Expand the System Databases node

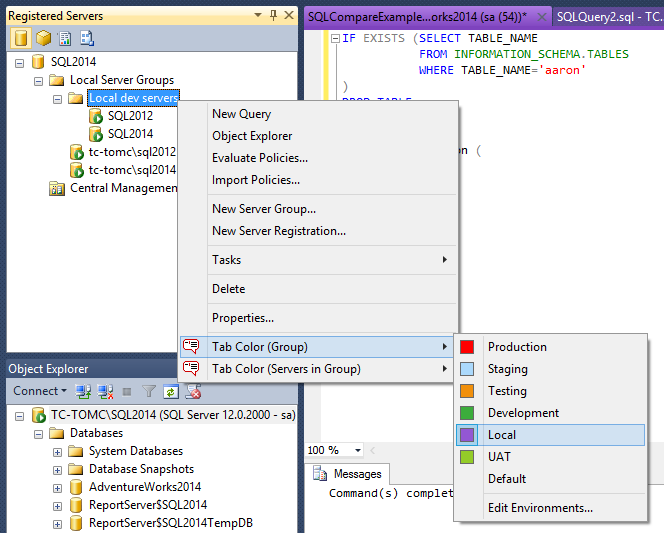point(58,452)
